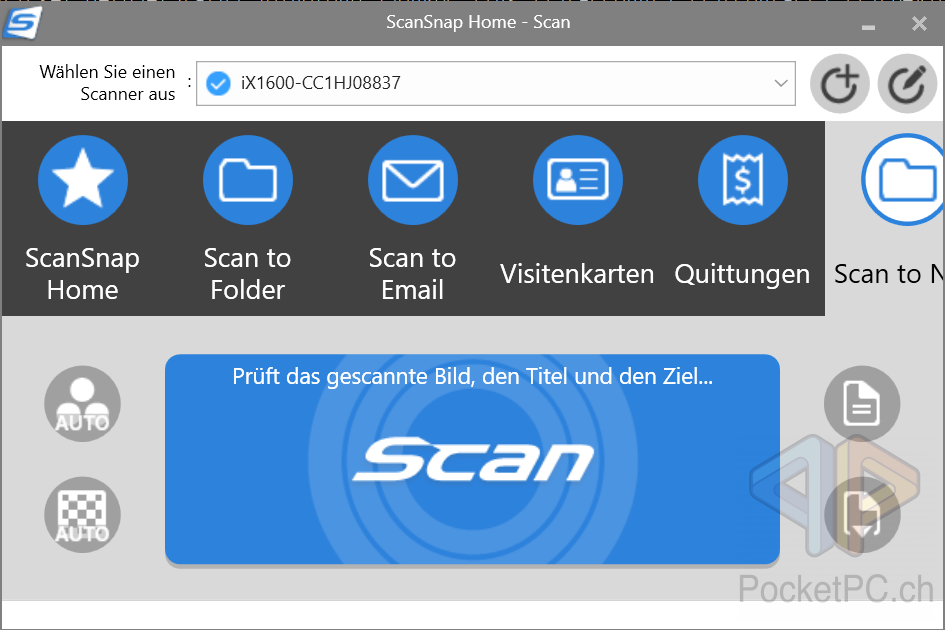Click the iX1600-CC1HJ08837 scanner field
945x630 pixels.
495,83
